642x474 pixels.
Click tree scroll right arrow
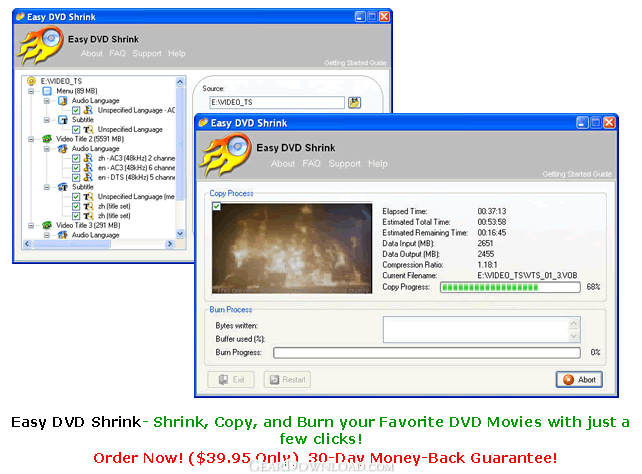point(170,244)
